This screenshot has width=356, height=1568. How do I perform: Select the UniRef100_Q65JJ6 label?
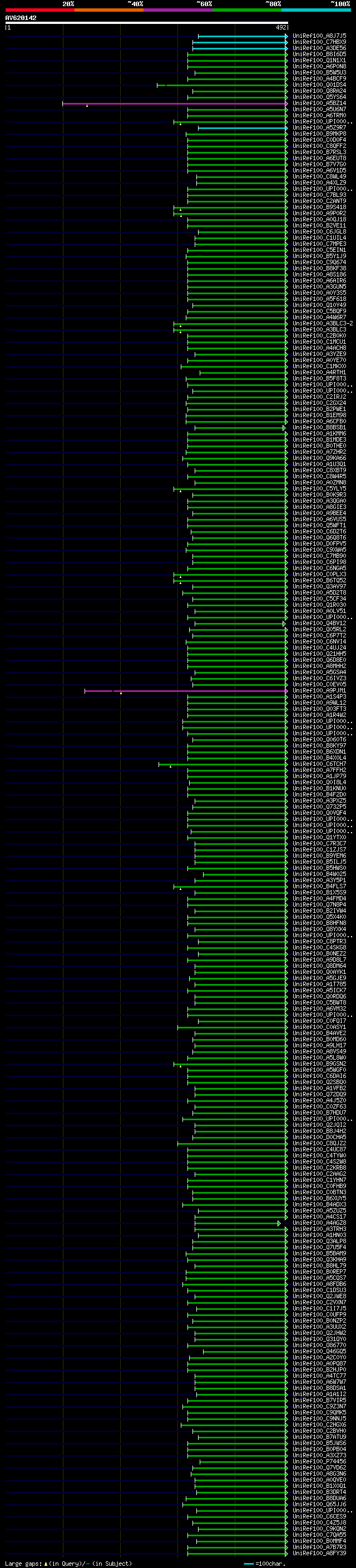319,1505
